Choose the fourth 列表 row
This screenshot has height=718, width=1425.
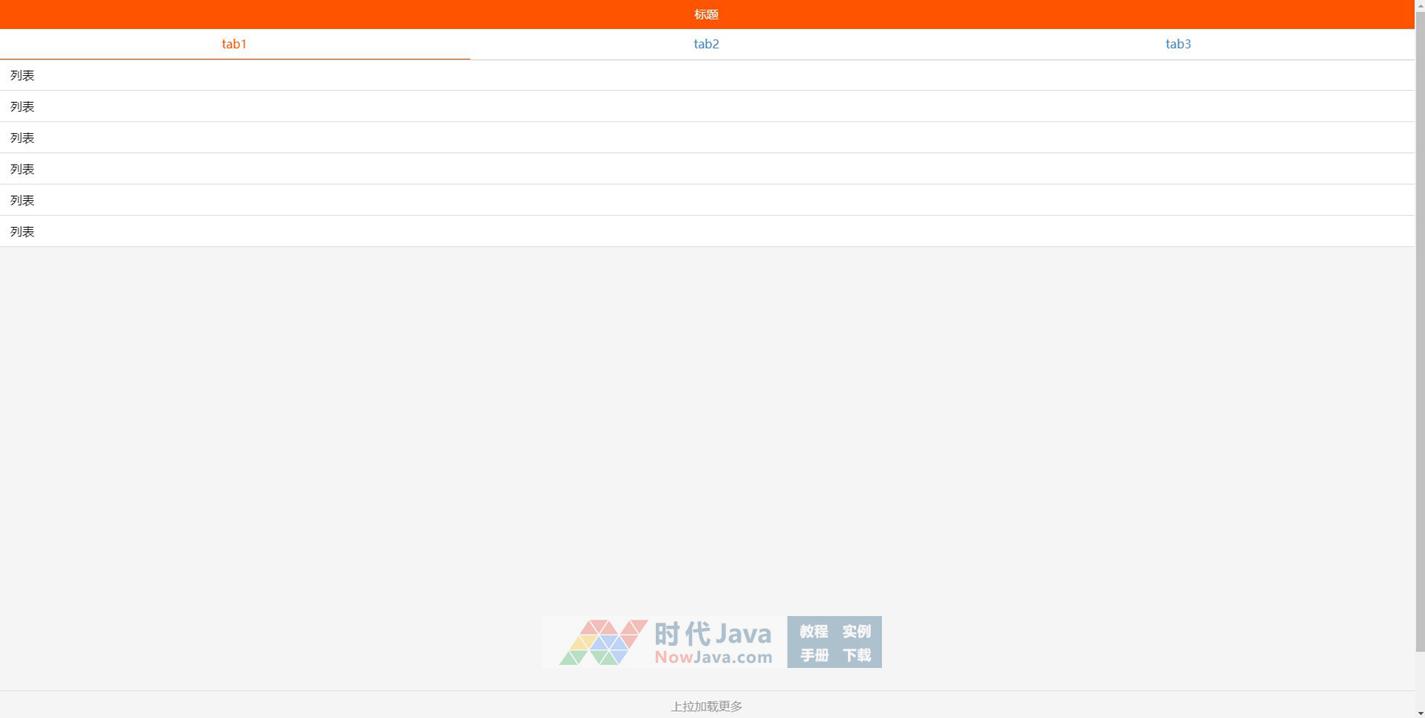pyautogui.click(x=22, y=169)
